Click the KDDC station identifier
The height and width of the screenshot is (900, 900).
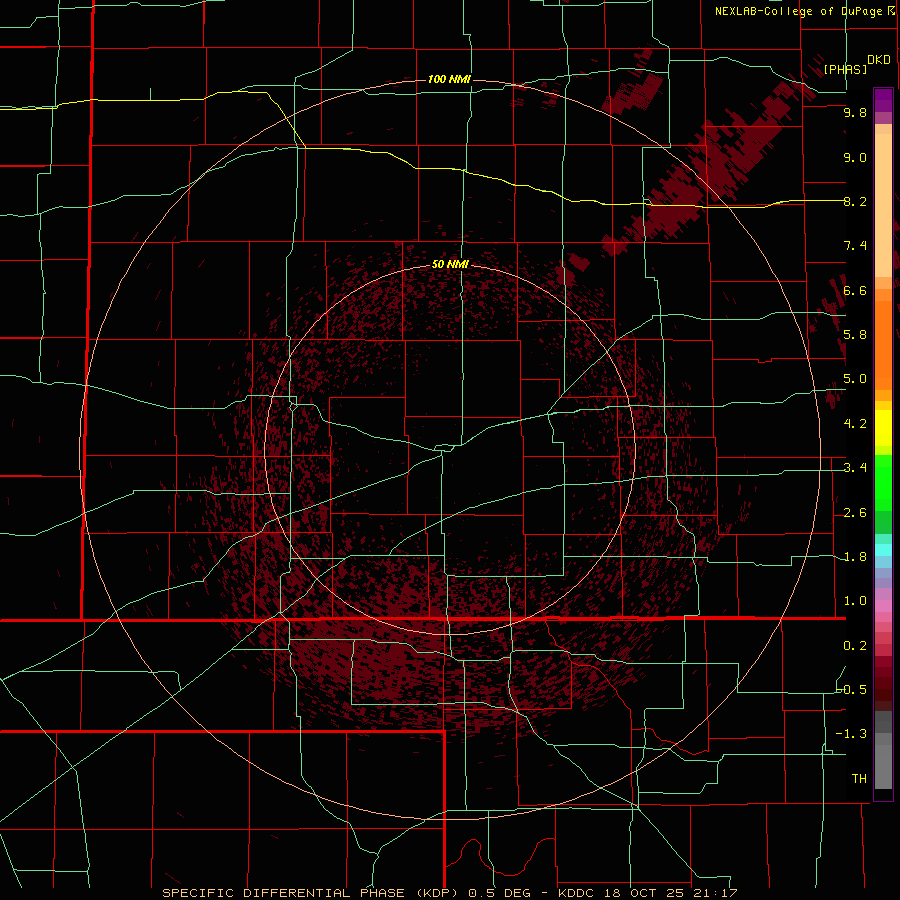[x=576, y=893]
